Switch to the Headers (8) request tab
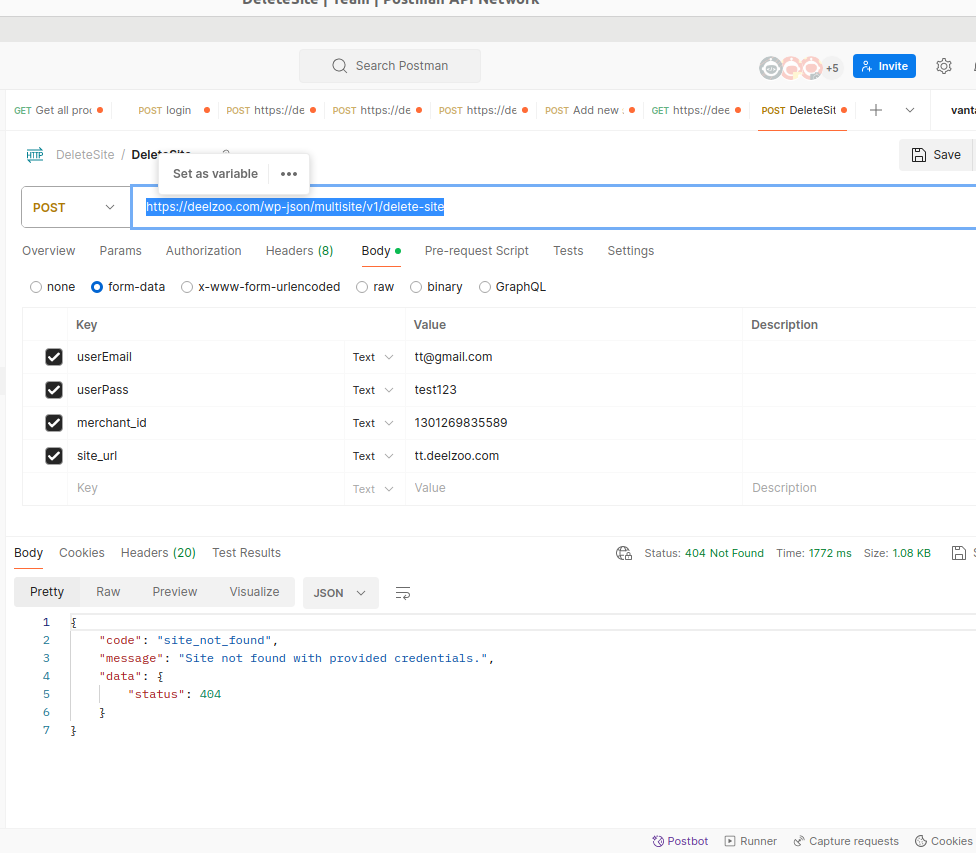This screenshot has width=976, height=853. click(x=299, y=251)
